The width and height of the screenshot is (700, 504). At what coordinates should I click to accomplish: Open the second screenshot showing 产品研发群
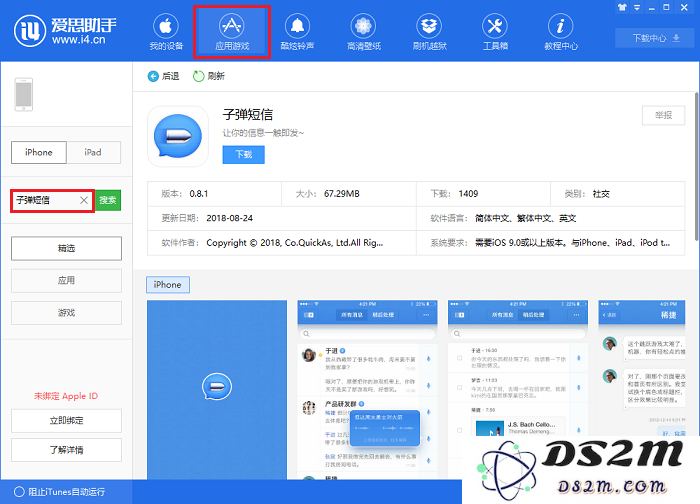tap(367, 389)
